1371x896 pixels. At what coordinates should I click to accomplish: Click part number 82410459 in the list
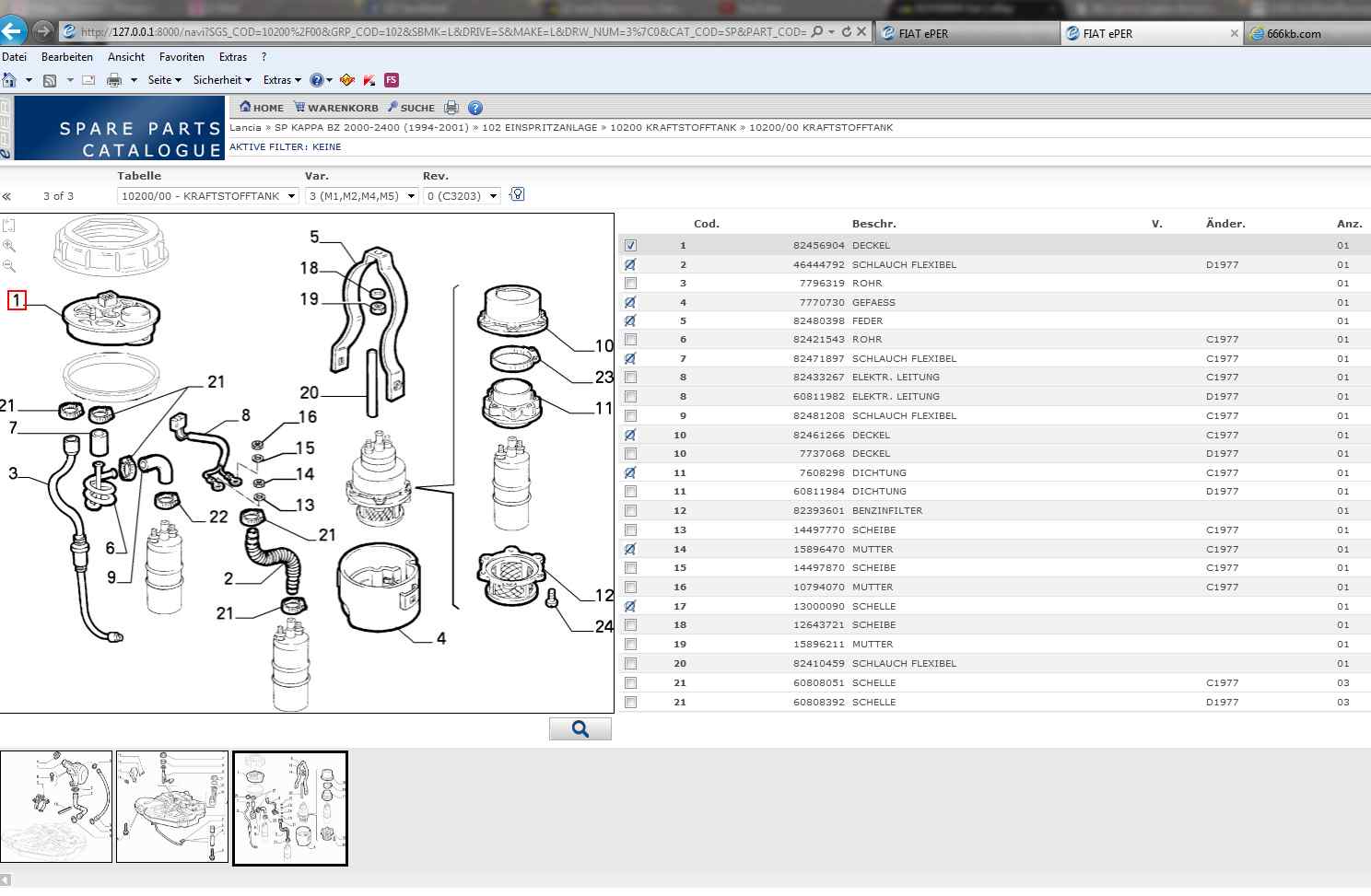(818, 664)
